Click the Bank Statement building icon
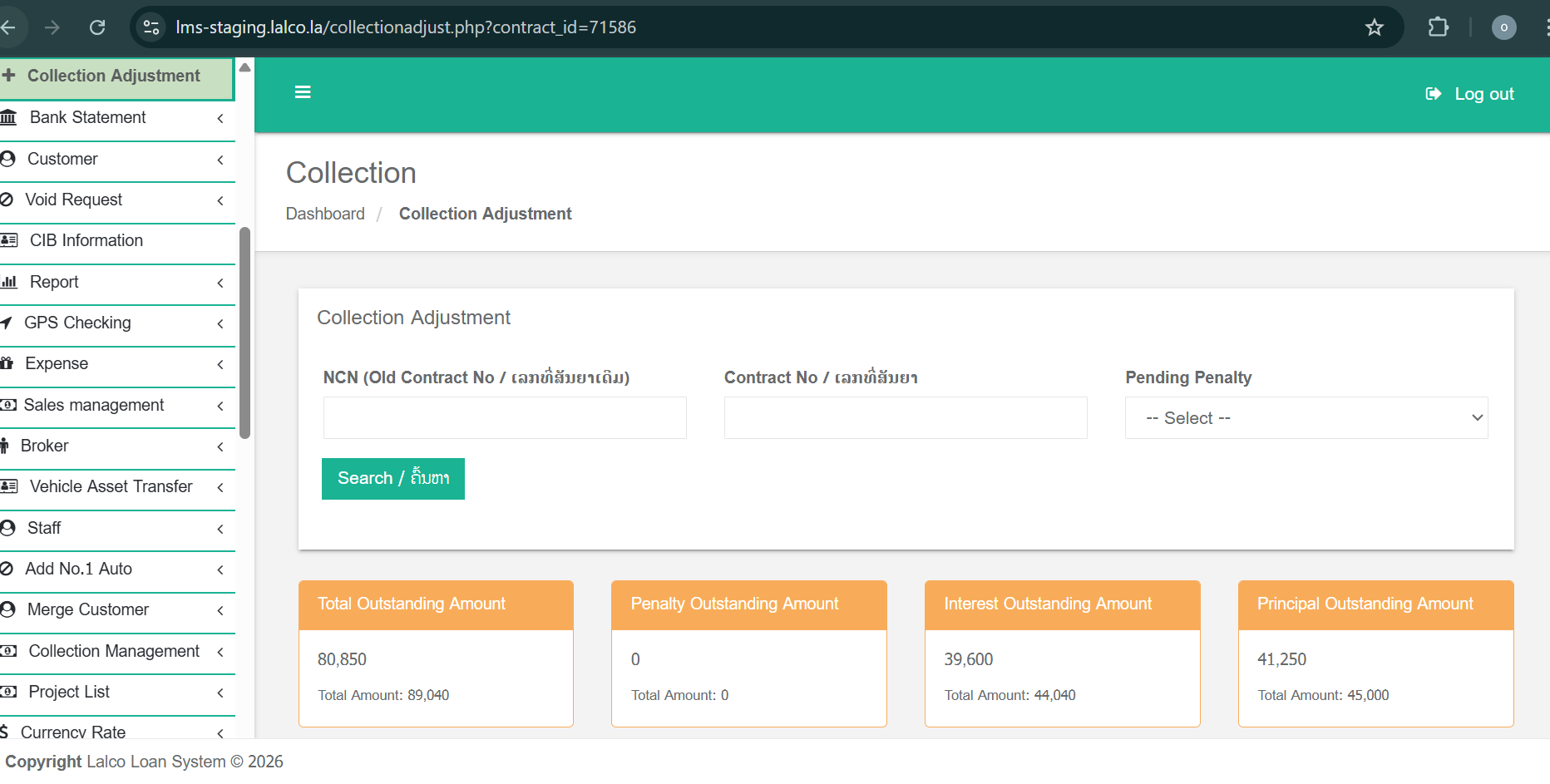 pos(9,118)
